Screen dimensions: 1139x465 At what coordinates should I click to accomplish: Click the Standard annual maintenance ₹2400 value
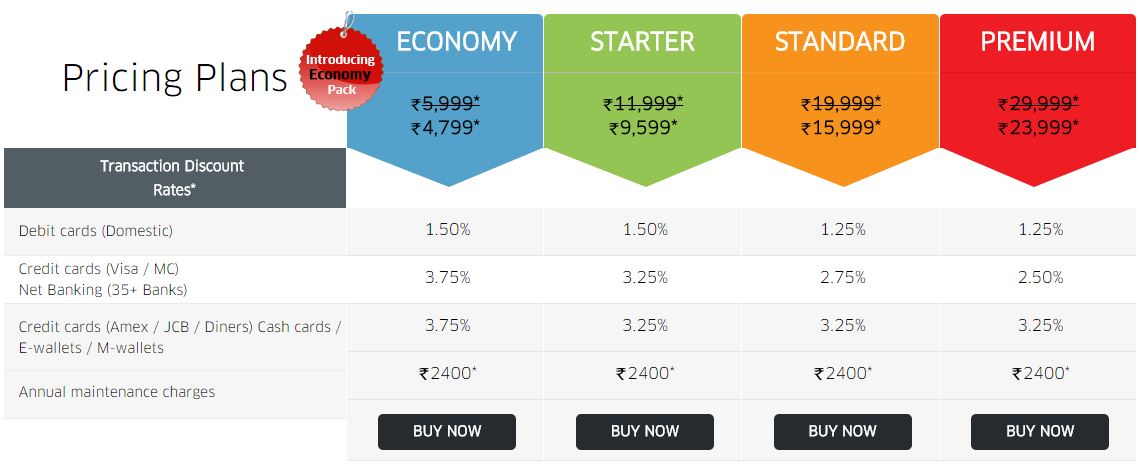coord(843,373)
